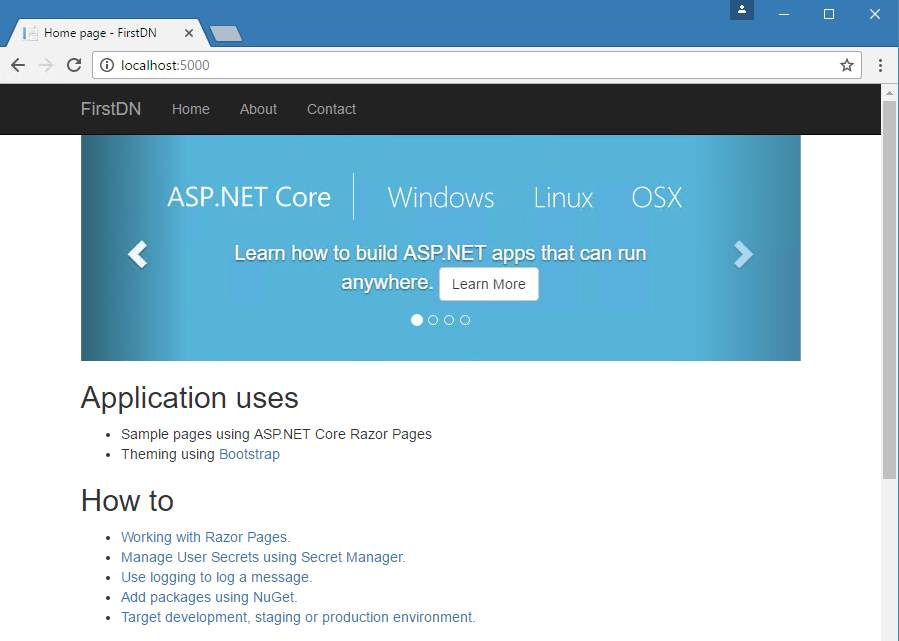
Task: Open Use logging to log a message
Action: (217, 577)
